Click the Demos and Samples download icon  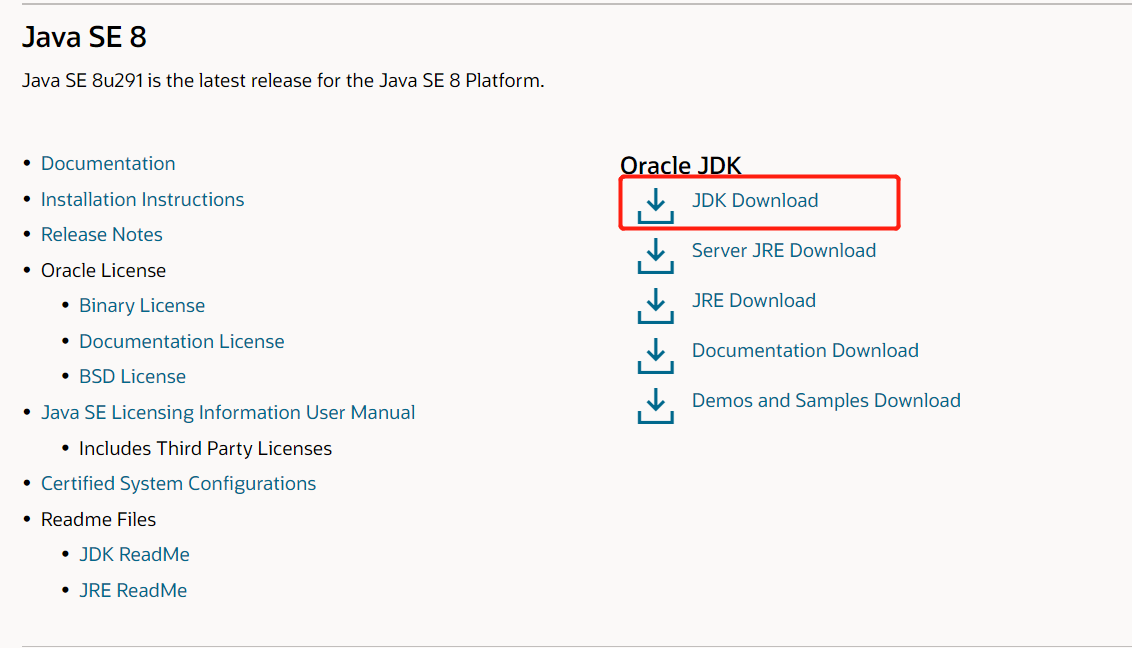(655, 405)
